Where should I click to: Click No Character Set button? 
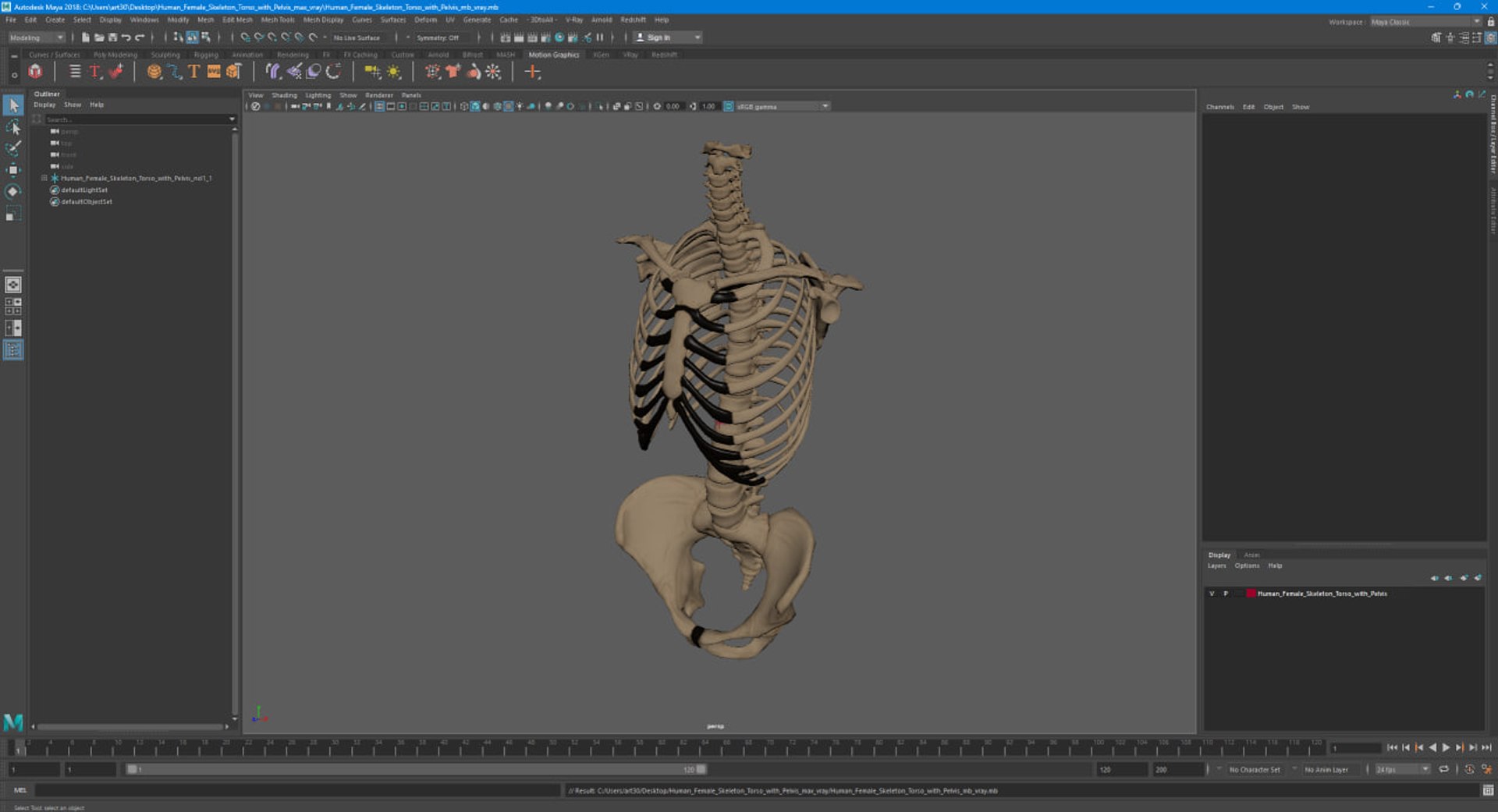point(1255,769)
